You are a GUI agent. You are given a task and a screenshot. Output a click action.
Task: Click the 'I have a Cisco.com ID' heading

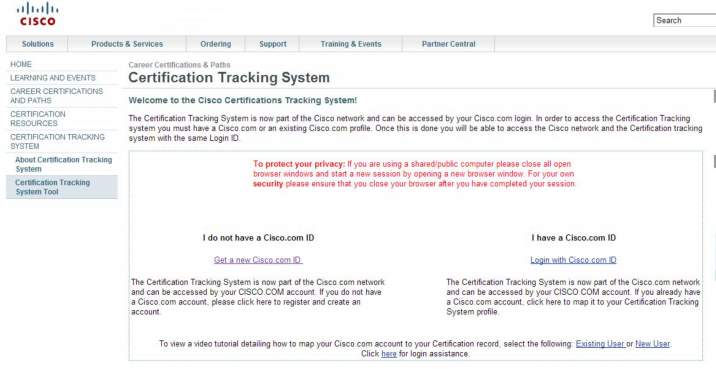coord(574,237)
